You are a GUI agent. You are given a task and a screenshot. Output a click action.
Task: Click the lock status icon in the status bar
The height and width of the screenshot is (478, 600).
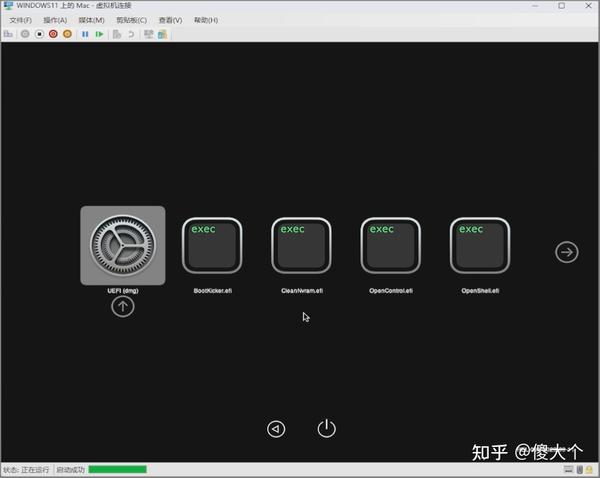tap(590, 470)
